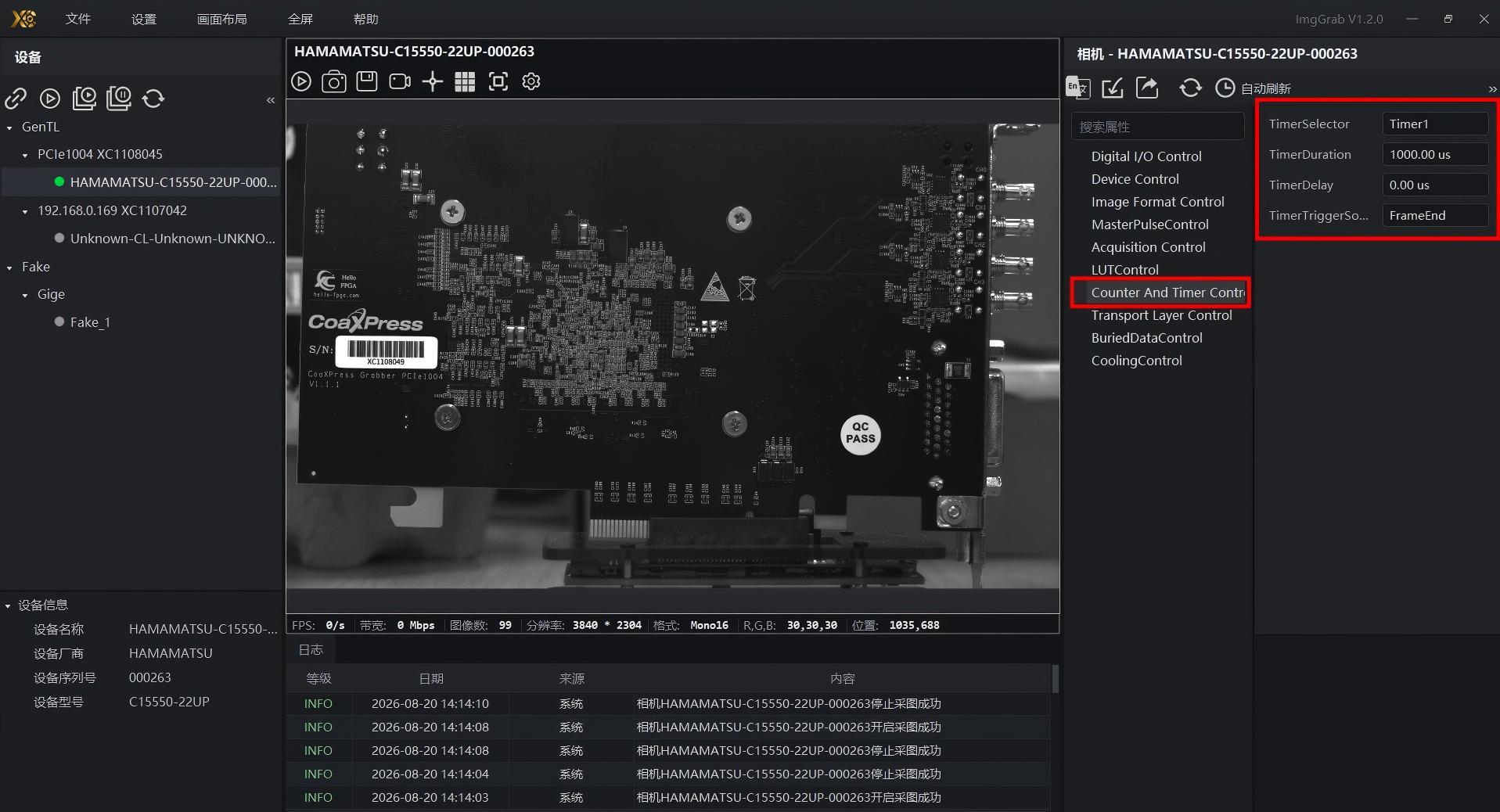Open the TimerSelector dropdown showing Timer1
This screenshot has height=812, width=1500.
(1435, 124)
